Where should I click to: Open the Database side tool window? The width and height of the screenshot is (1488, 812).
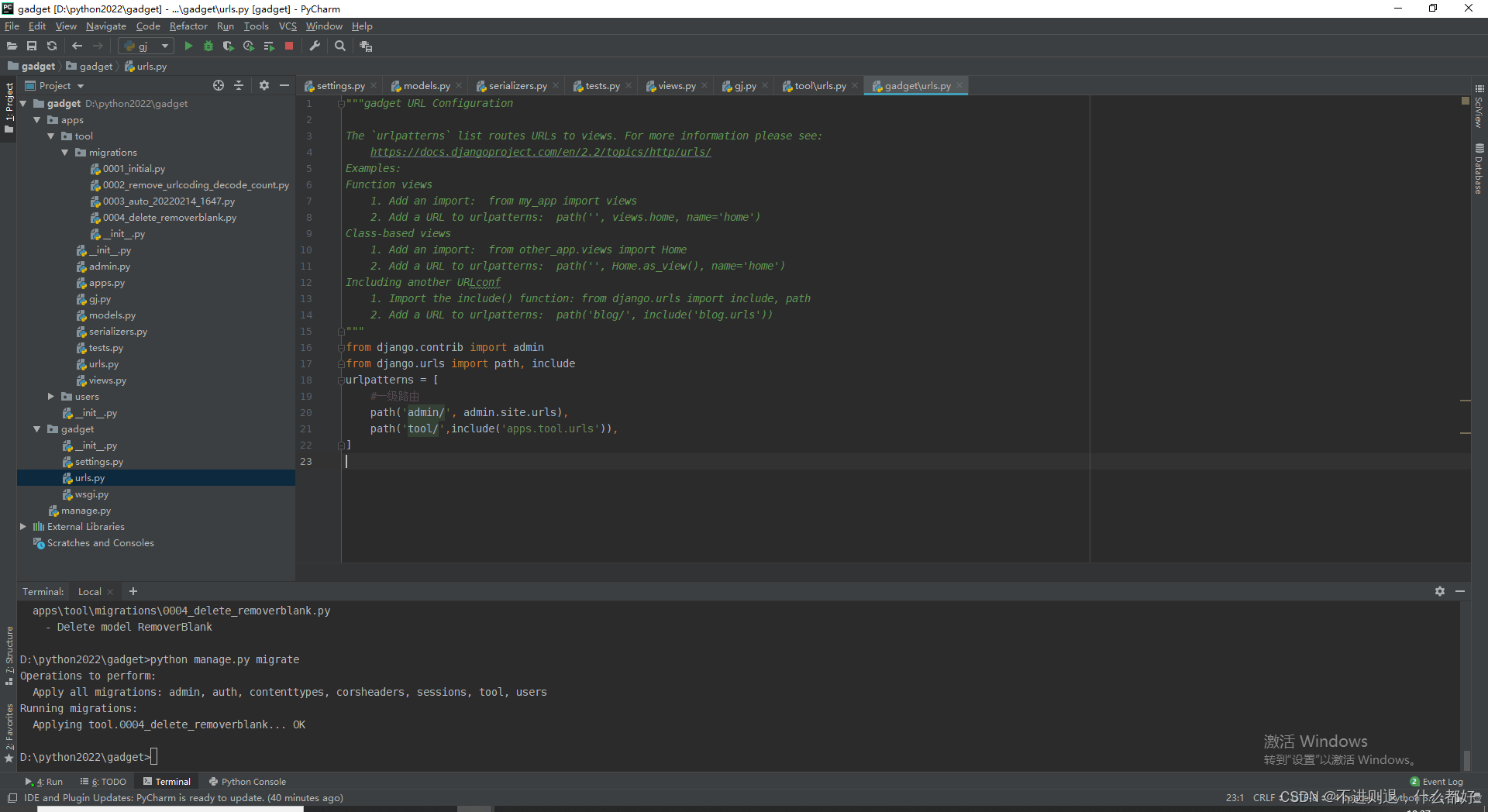[1479, 168]
